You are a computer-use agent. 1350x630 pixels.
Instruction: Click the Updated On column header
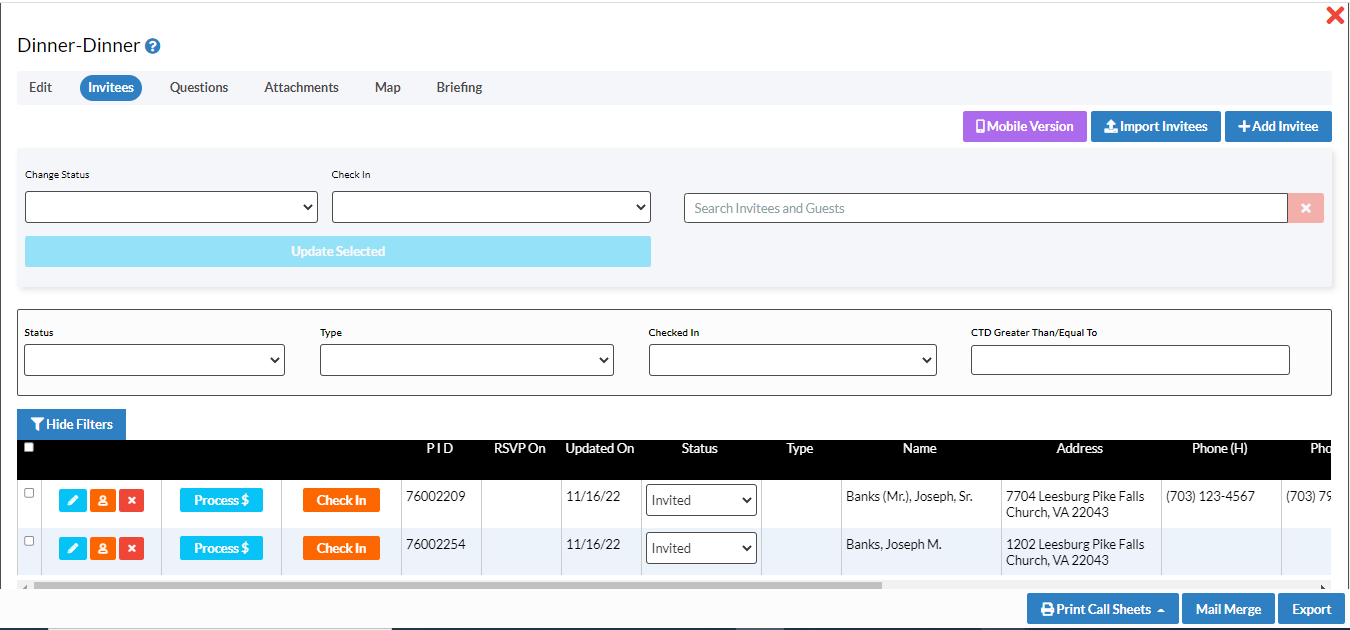tap(600, 448)
